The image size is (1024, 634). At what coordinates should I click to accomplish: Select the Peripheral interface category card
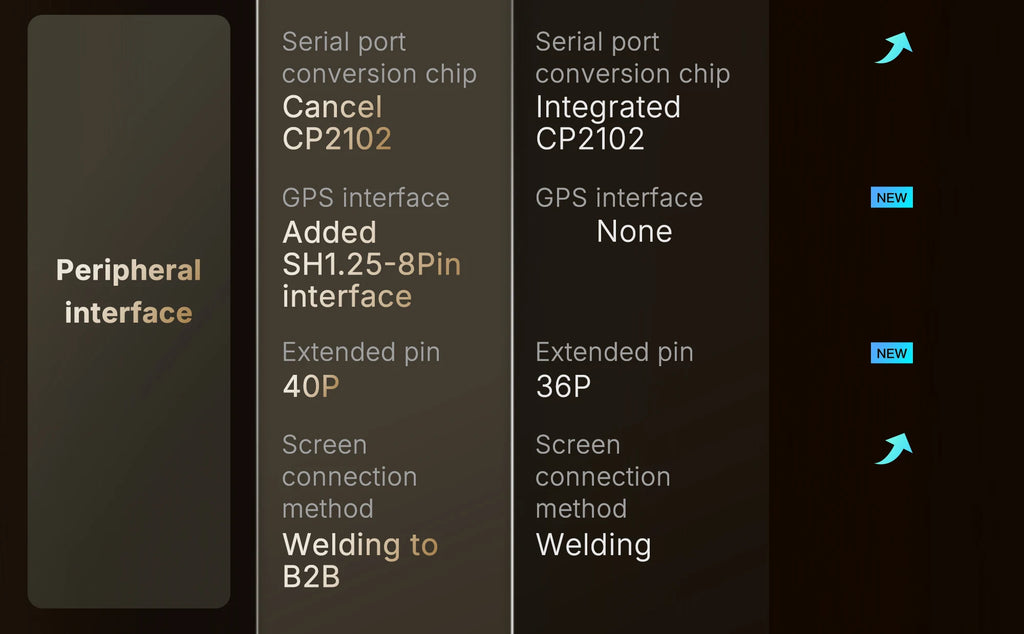[x=129, y=311]
